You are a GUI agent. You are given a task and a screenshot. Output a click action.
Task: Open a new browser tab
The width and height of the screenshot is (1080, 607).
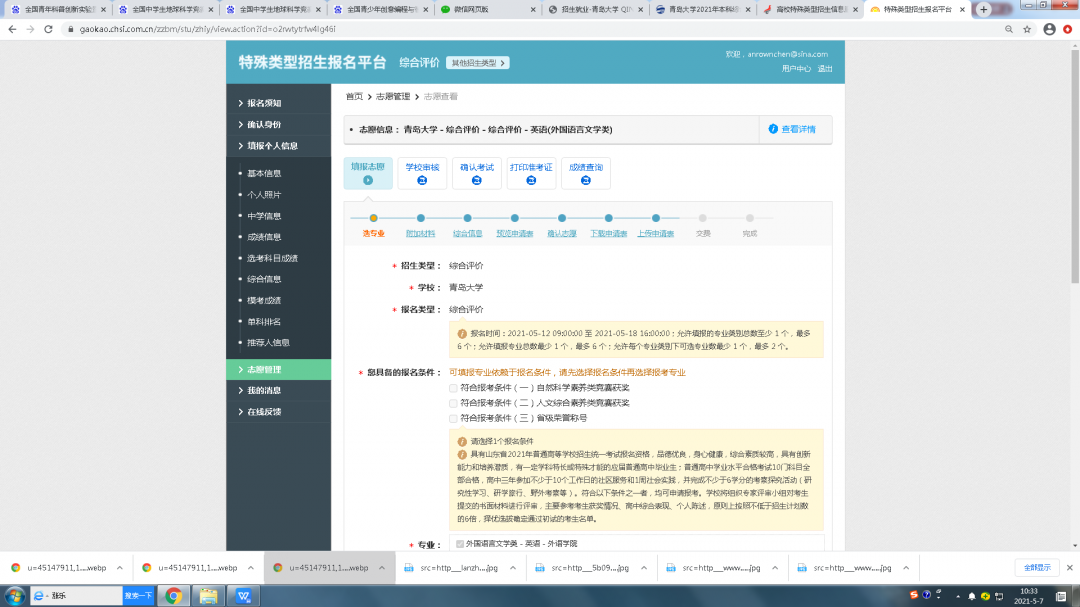(984, 9)
